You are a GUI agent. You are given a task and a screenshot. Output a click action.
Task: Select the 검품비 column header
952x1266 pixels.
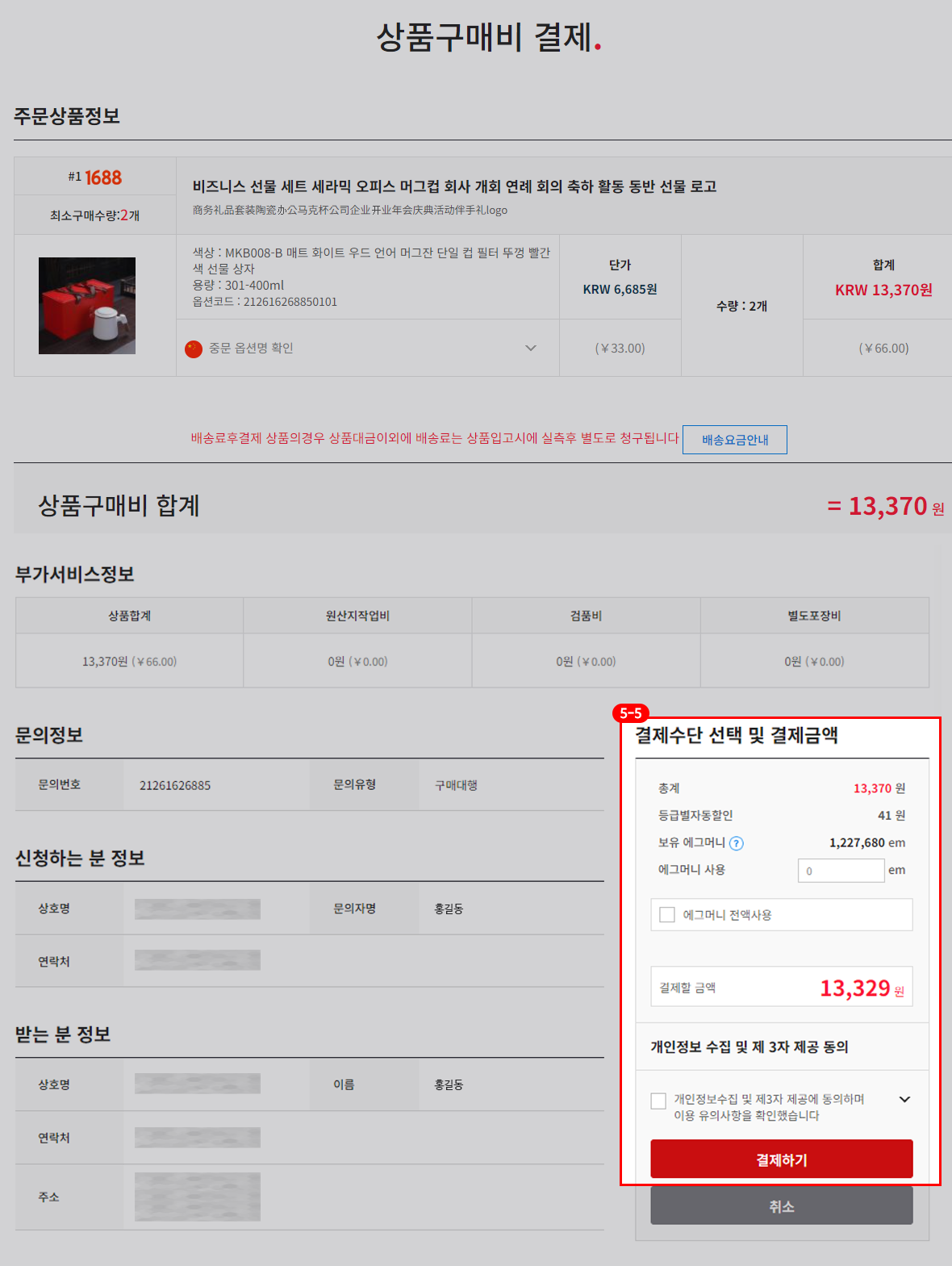586,616
